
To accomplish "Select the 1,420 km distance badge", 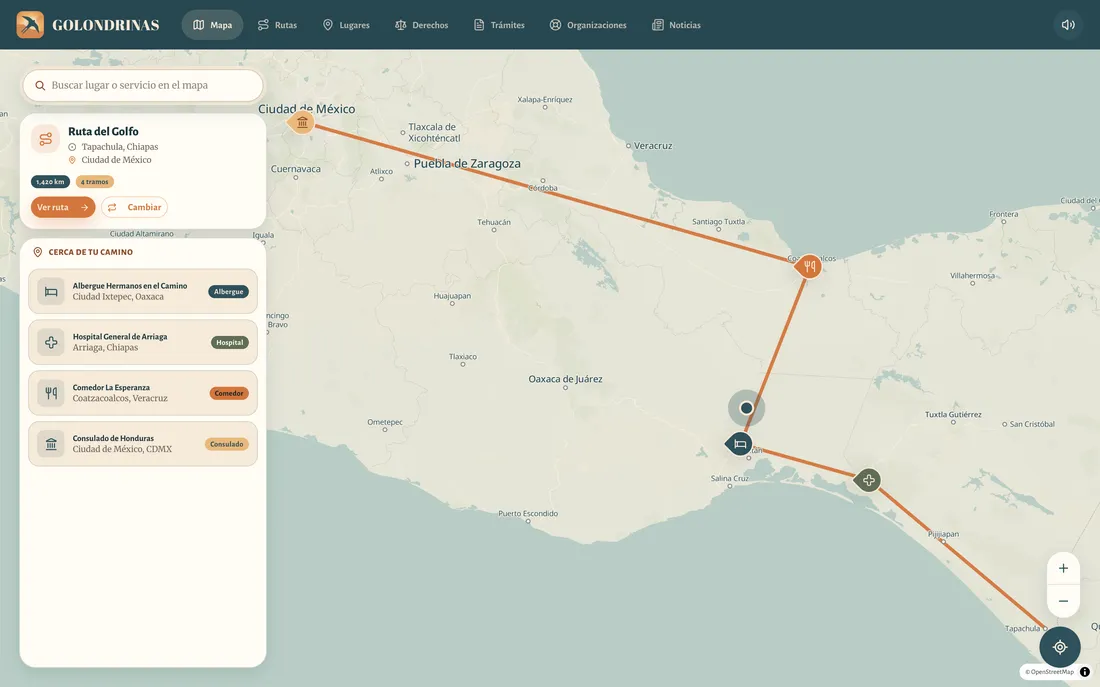I will (51, 182).
